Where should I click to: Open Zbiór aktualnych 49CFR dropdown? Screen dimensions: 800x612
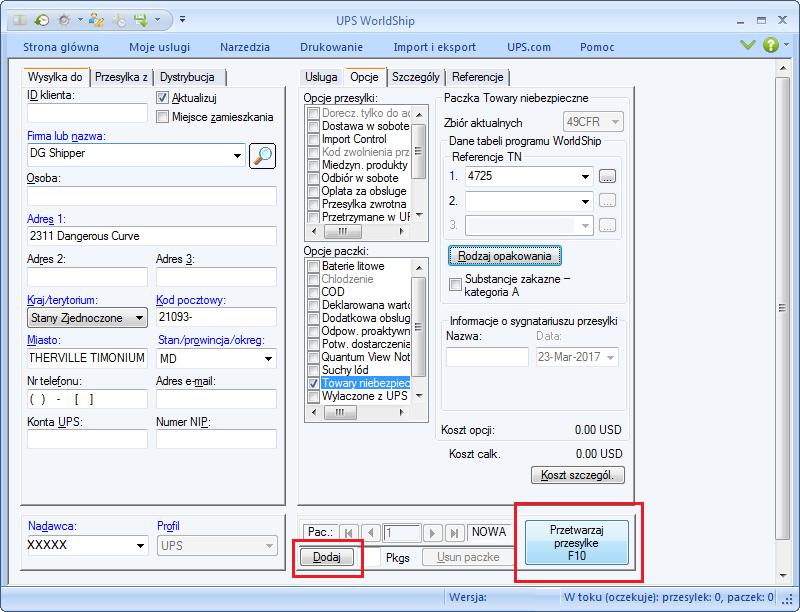[x=615, y=122]
